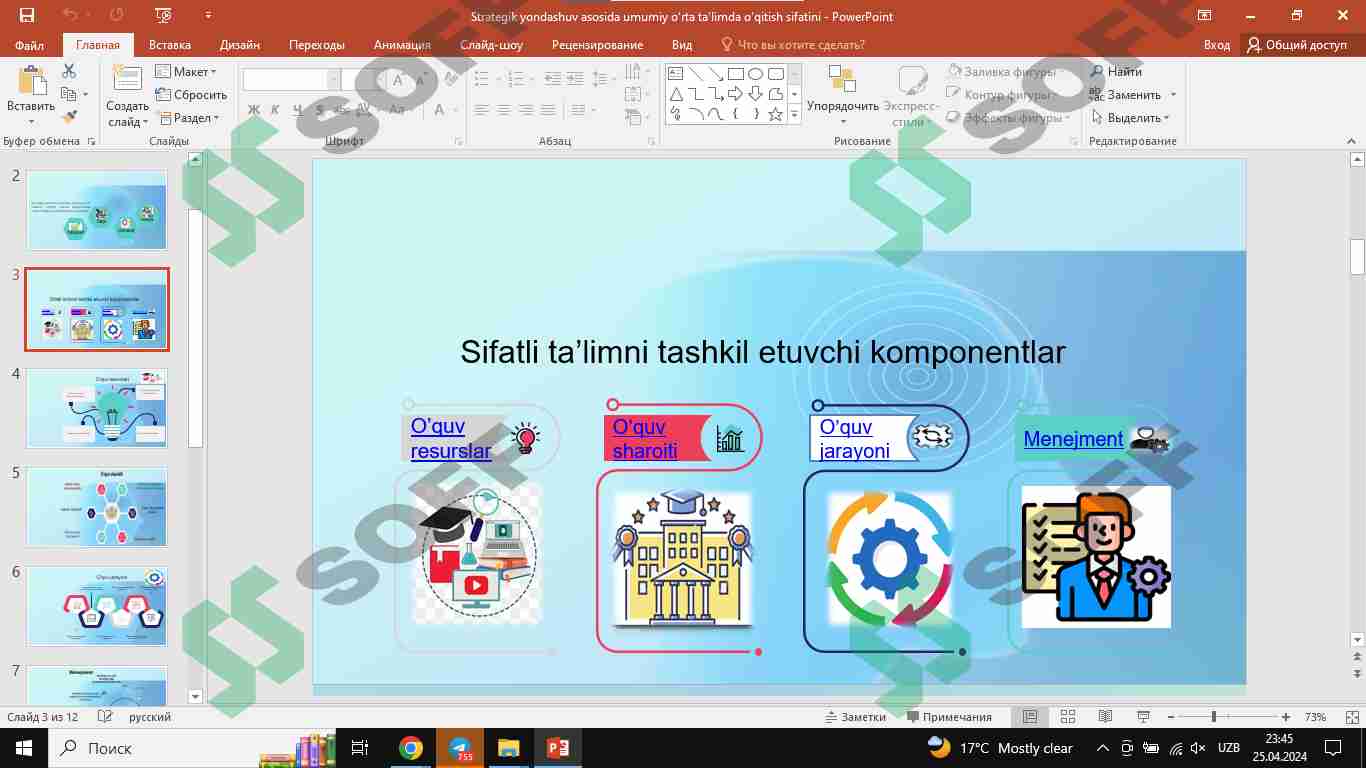This screenshot has height=768, width=1366.
Task: Open the Заменить dropdown arrow
Action: point(1173,95)
